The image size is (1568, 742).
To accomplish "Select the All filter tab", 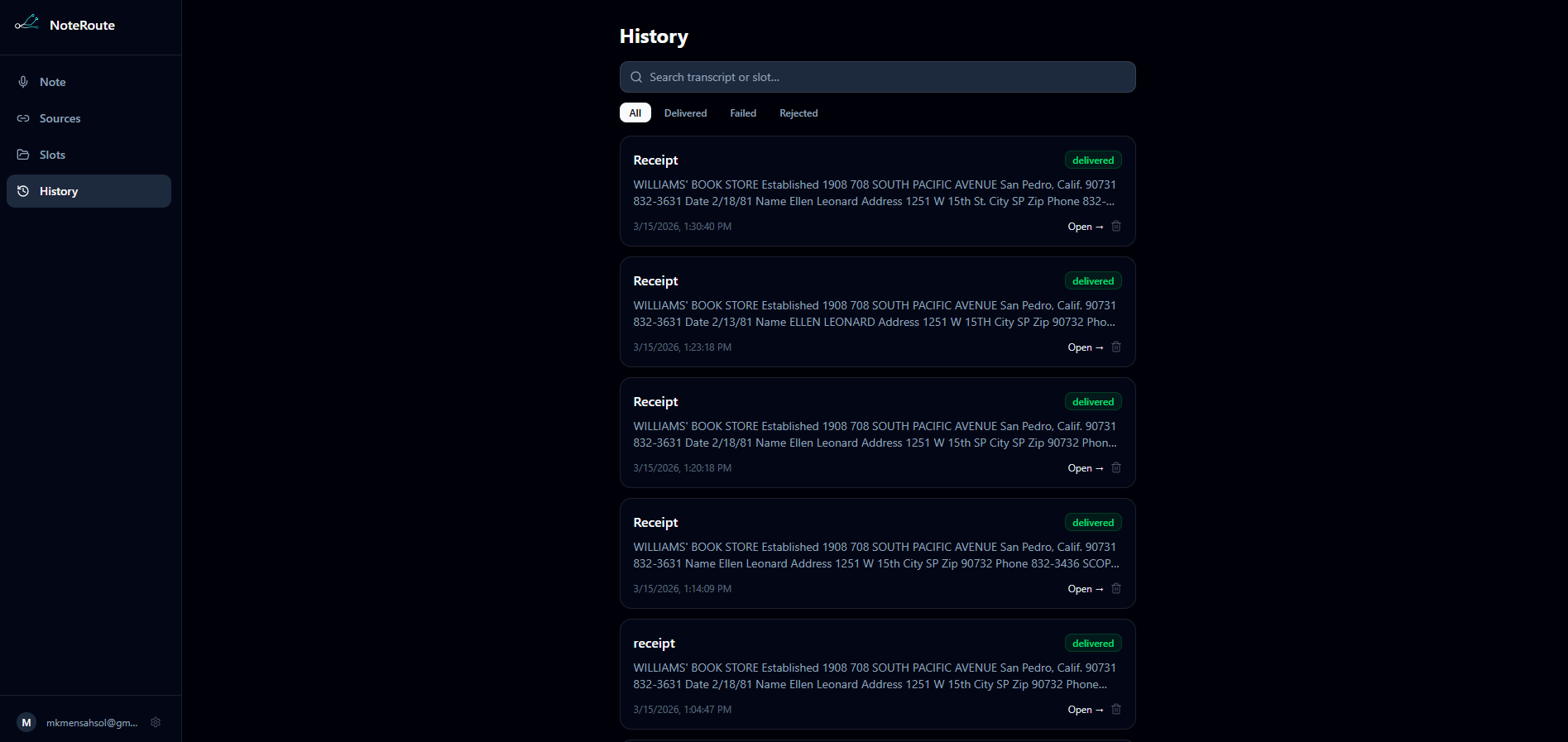I will tap(635, 112).
